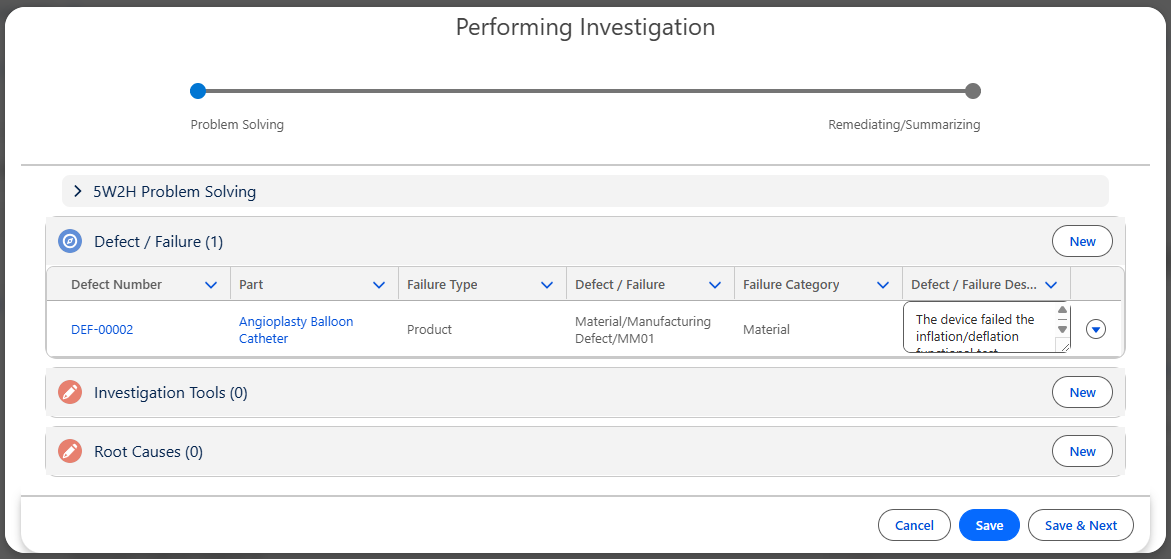Jump to Remediating/Summarizing step marker
The height and width of the screenshot is (559, 1171).
(x=973, y=91)
